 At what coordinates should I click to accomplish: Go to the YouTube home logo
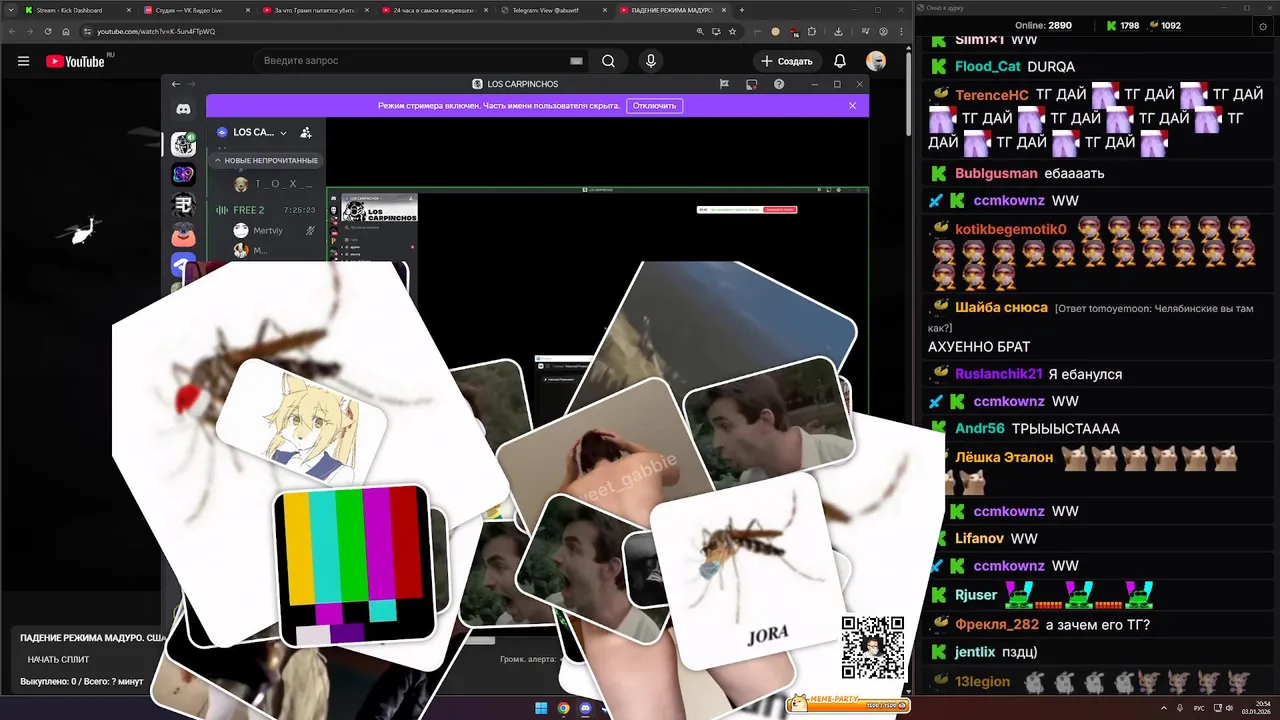(x=75, y=61)
